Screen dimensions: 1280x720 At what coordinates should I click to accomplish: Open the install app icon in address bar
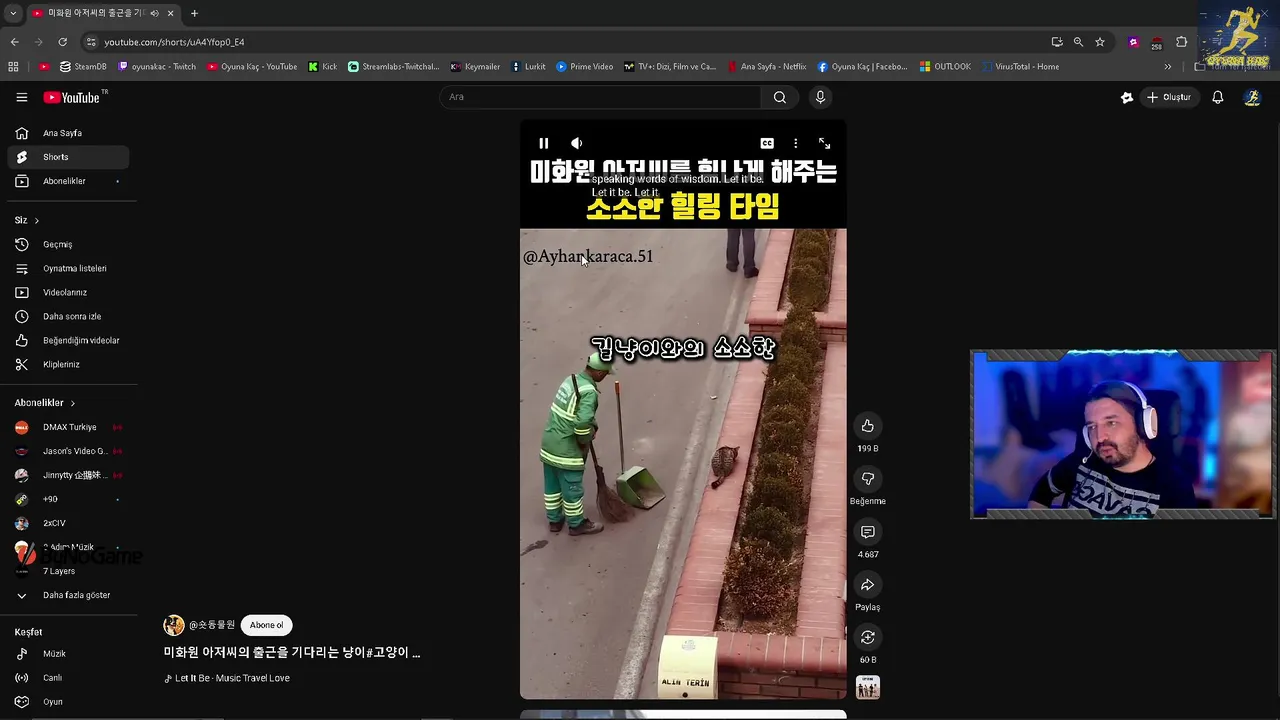1057,42
